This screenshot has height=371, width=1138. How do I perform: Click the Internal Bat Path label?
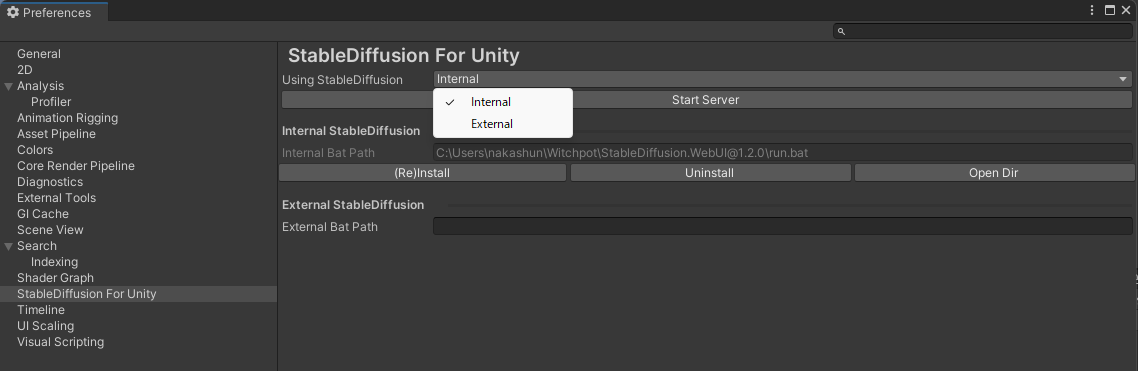point(328,152)
